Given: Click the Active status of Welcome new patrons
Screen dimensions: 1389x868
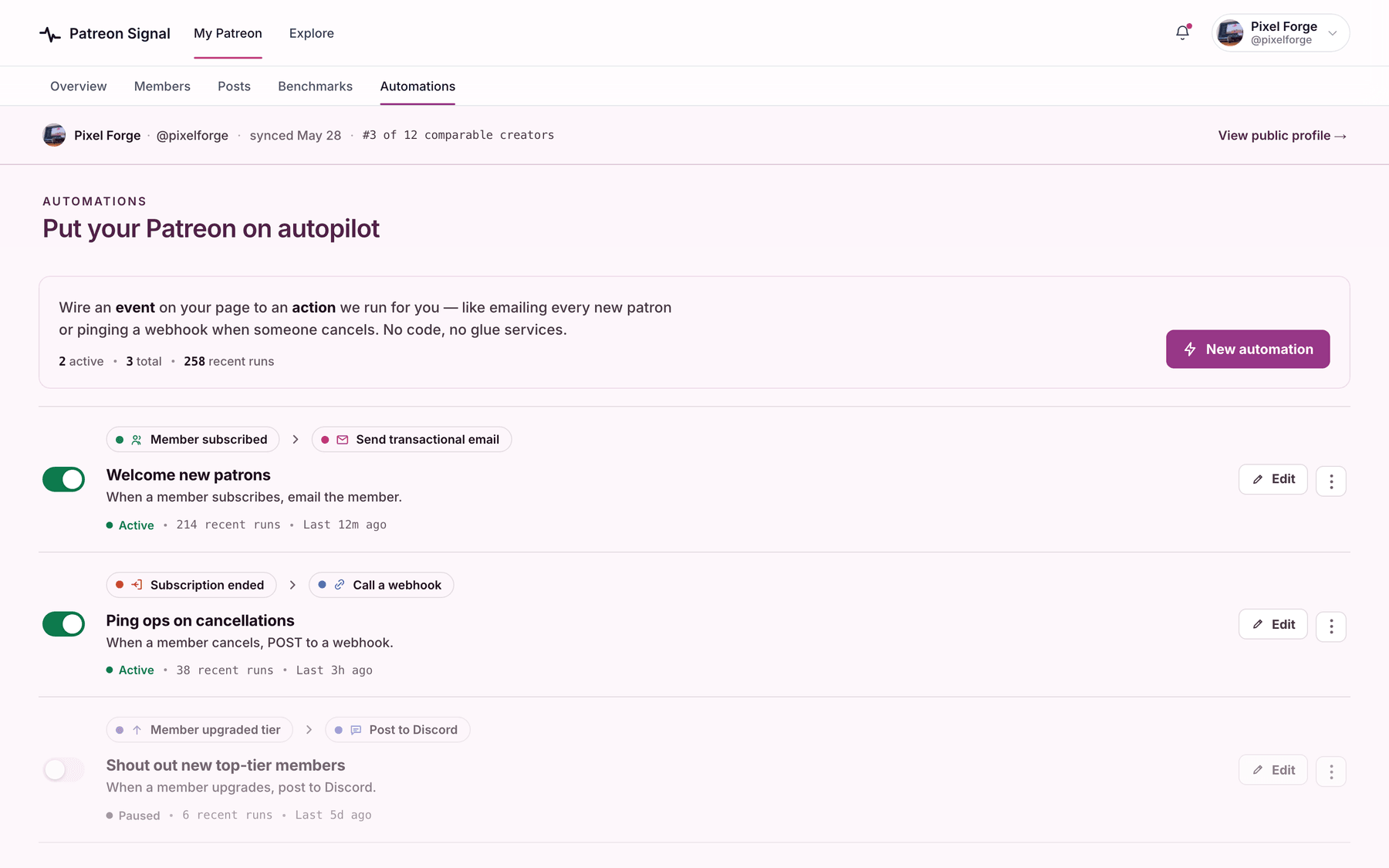Looking at the screenshot, I should pyautogui.click(x=130, y=525).
